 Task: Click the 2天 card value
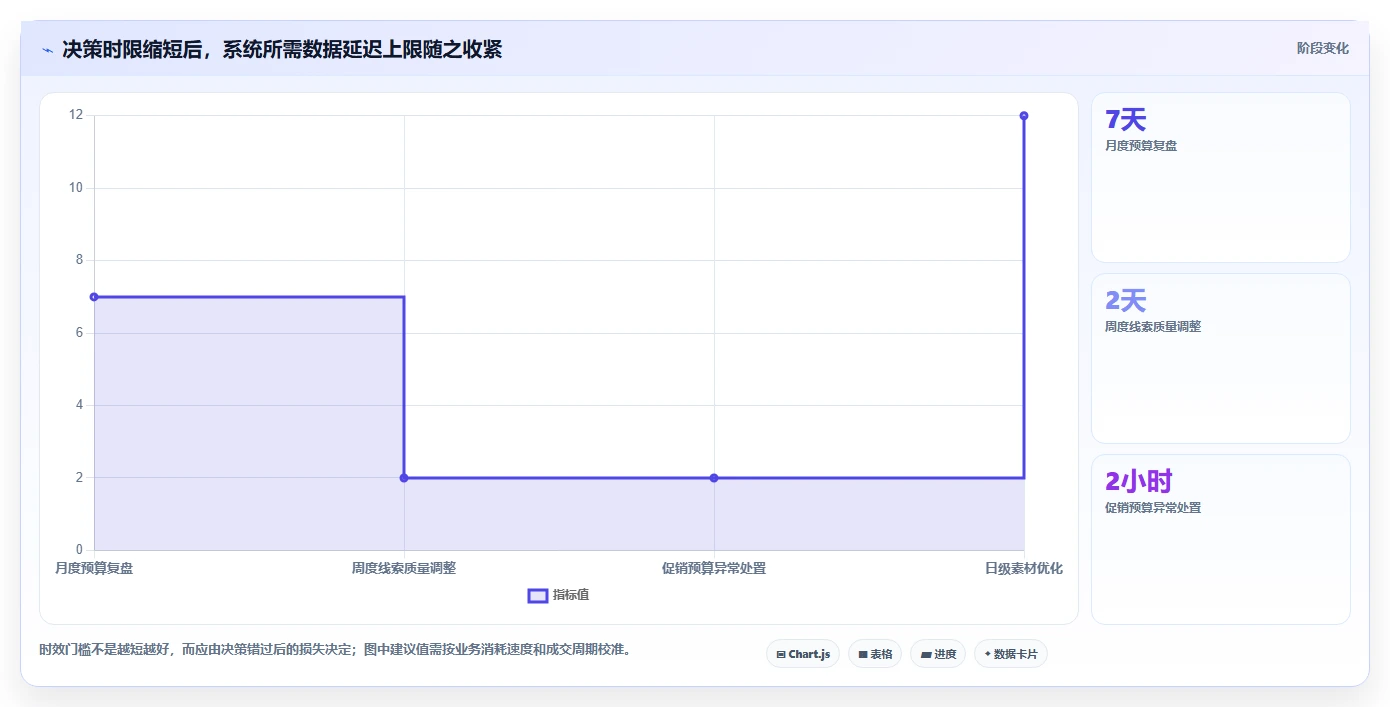pyautogui.click(x=1125, y=301)
